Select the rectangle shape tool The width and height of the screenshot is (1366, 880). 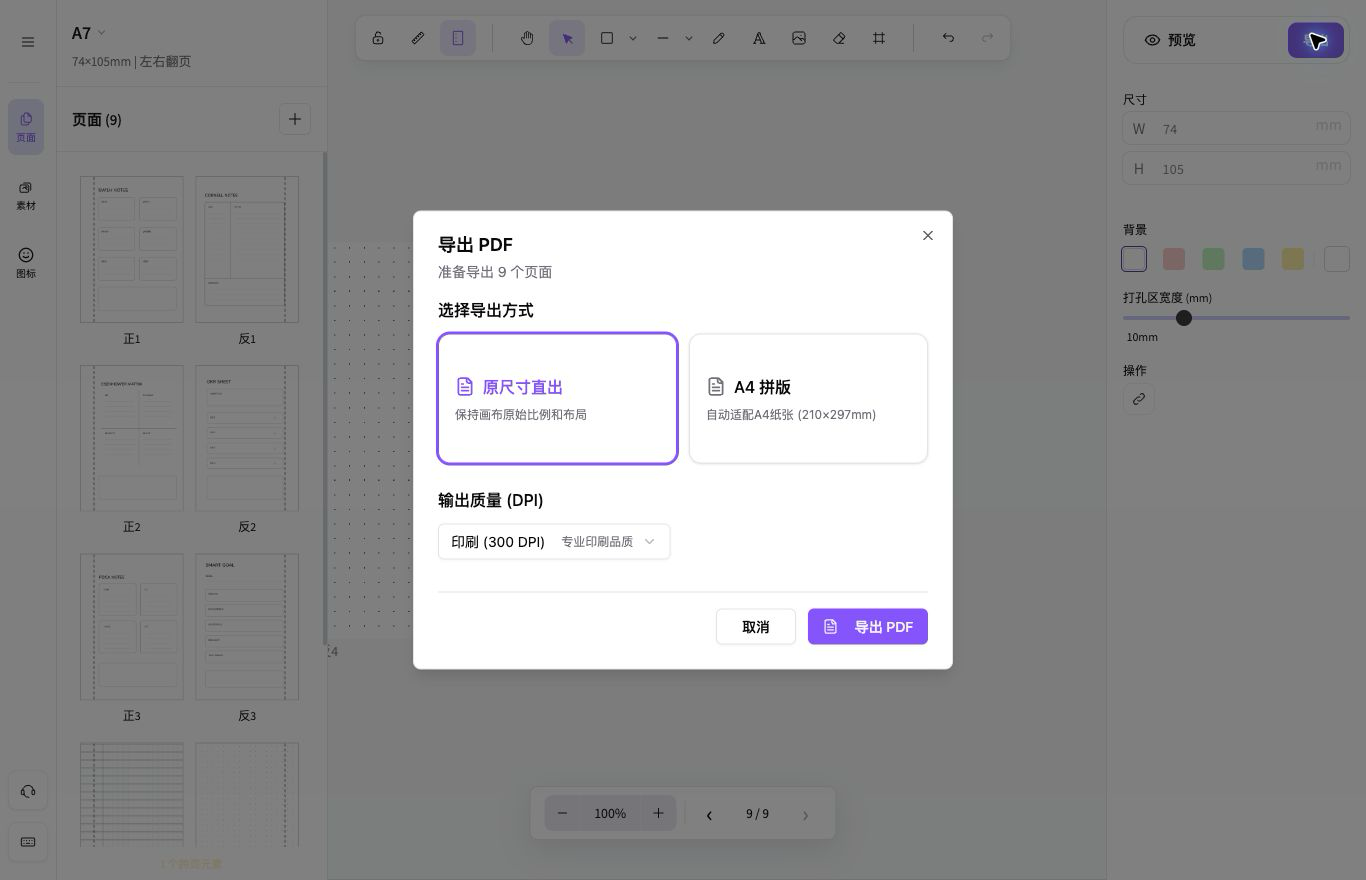coord(607,38)
